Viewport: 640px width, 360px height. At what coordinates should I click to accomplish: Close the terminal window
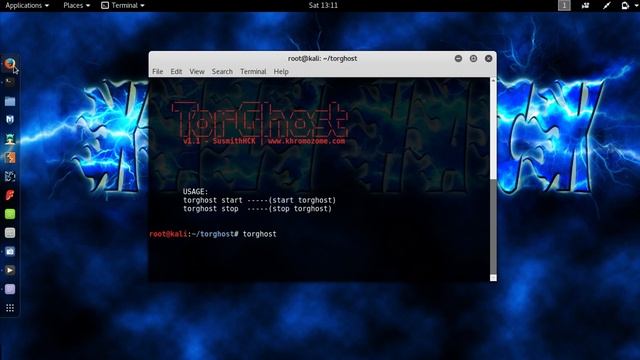click(489, 58)
